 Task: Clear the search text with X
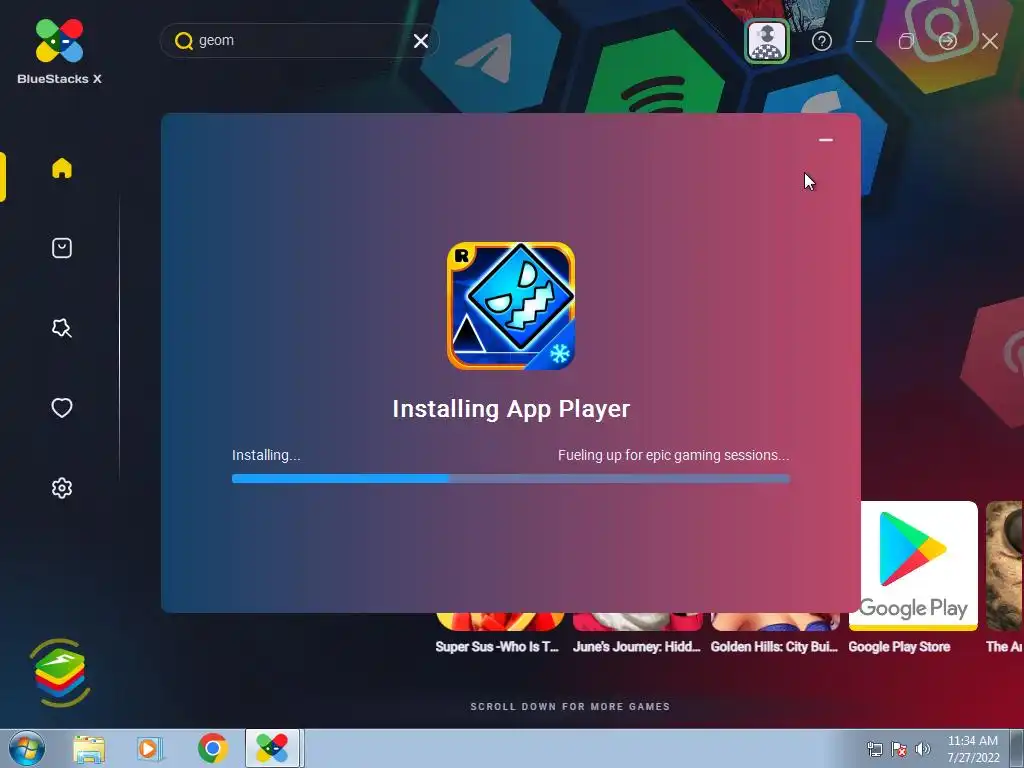(x=421, y=41)
